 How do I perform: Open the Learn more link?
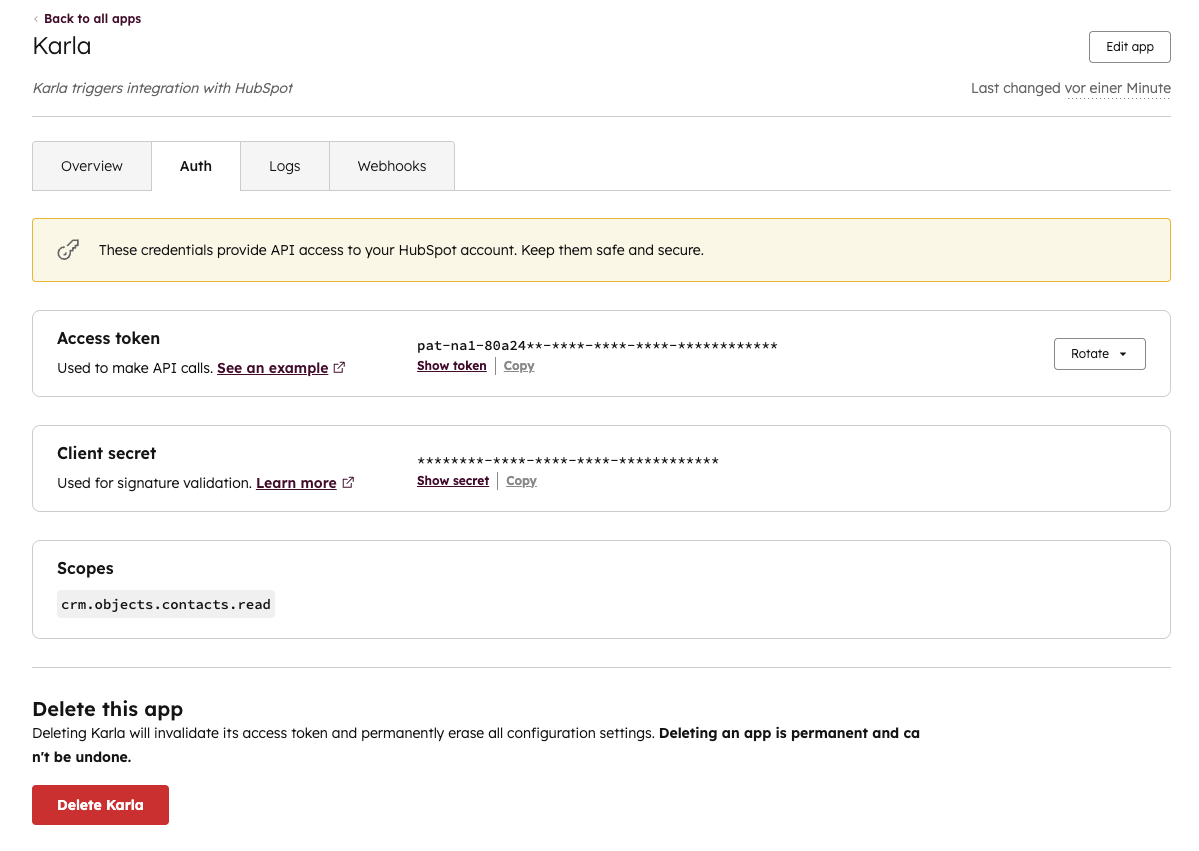[296, 482]
